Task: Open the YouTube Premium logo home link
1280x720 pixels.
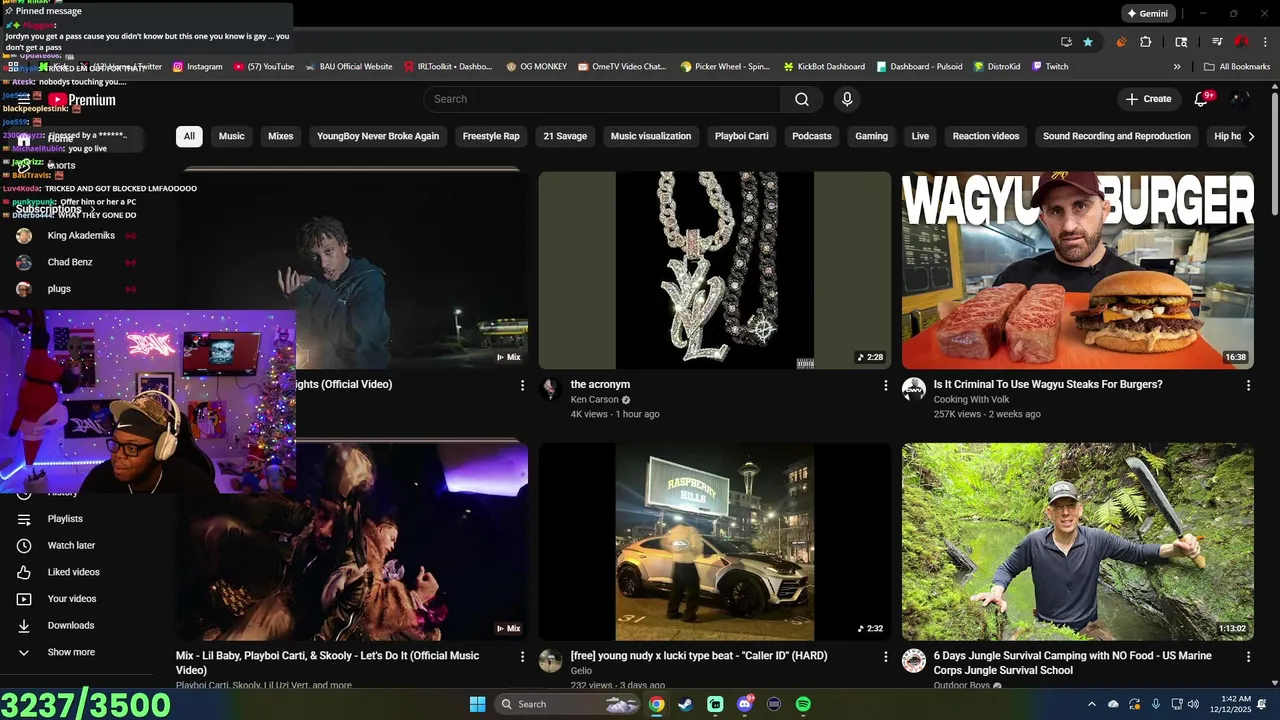Action: pos(82,100)
